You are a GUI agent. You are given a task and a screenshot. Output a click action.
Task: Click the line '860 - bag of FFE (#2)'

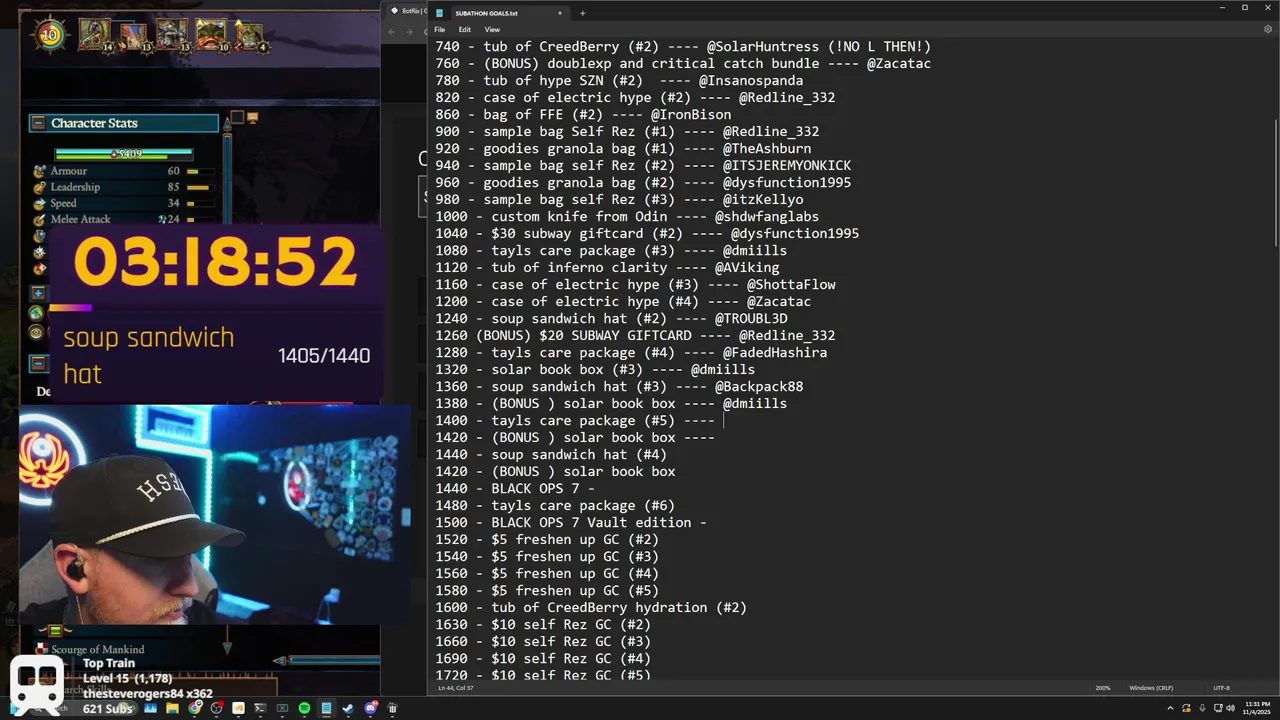[583, 115]
